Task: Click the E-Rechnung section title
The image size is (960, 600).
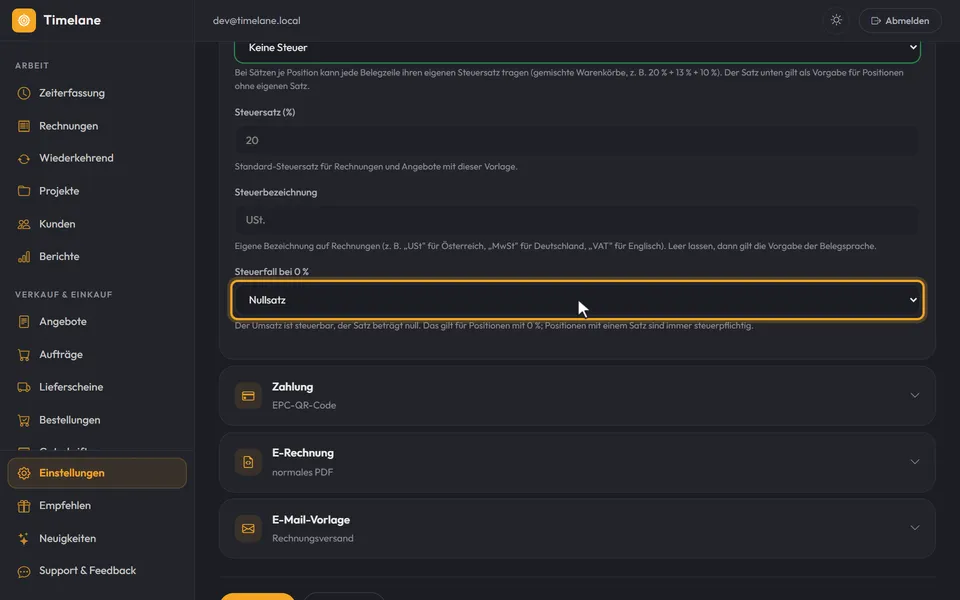Action: click(303, 453)
